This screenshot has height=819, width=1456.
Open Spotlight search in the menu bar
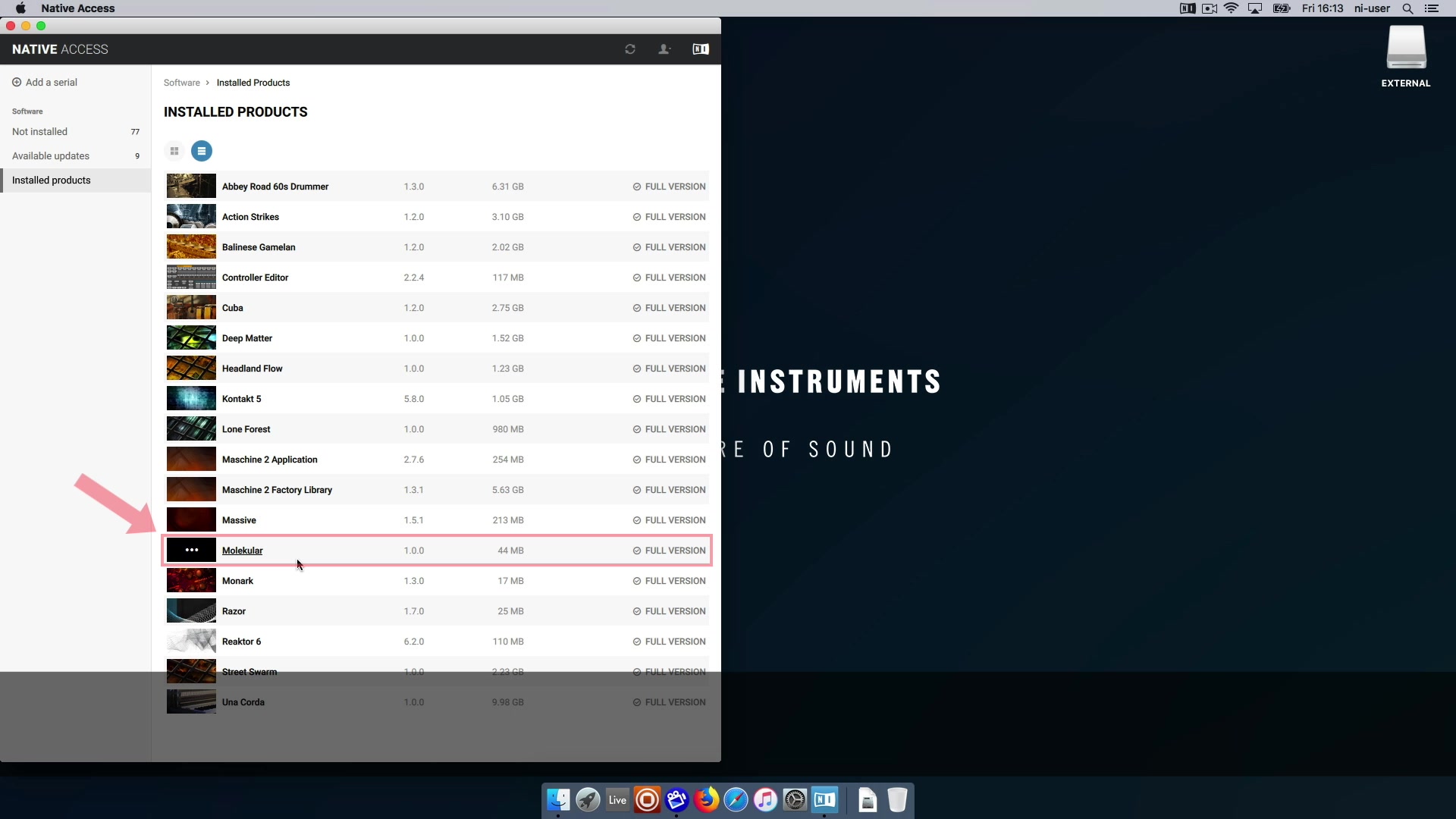click(x=1407, y=8)
